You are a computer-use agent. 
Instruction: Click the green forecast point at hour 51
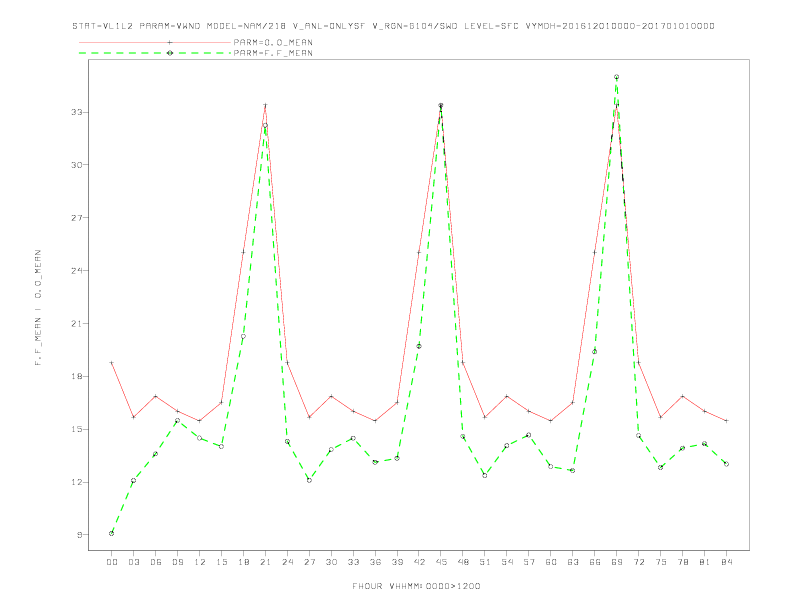pyautogui.click(x=485, y=475)
